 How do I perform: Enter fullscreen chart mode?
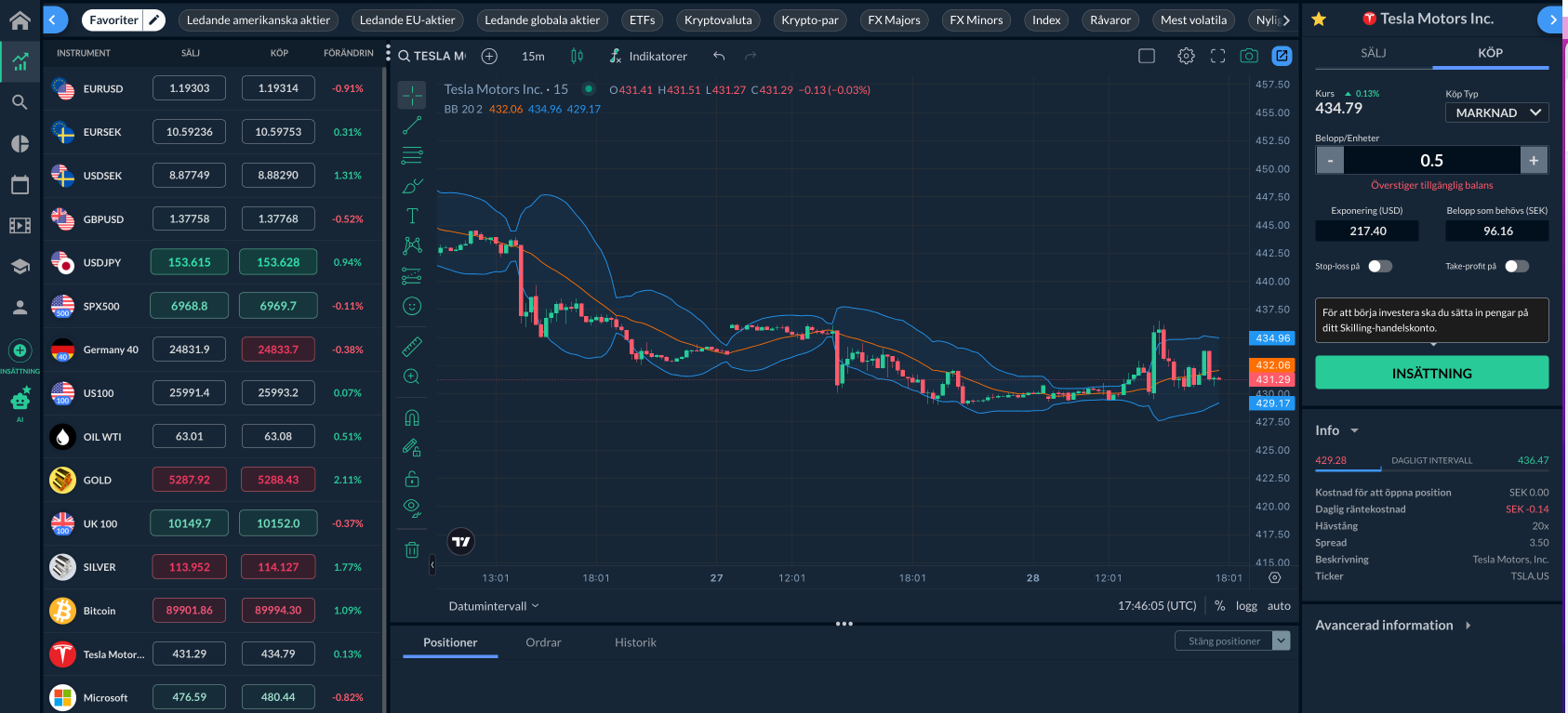coord(1217,56)
